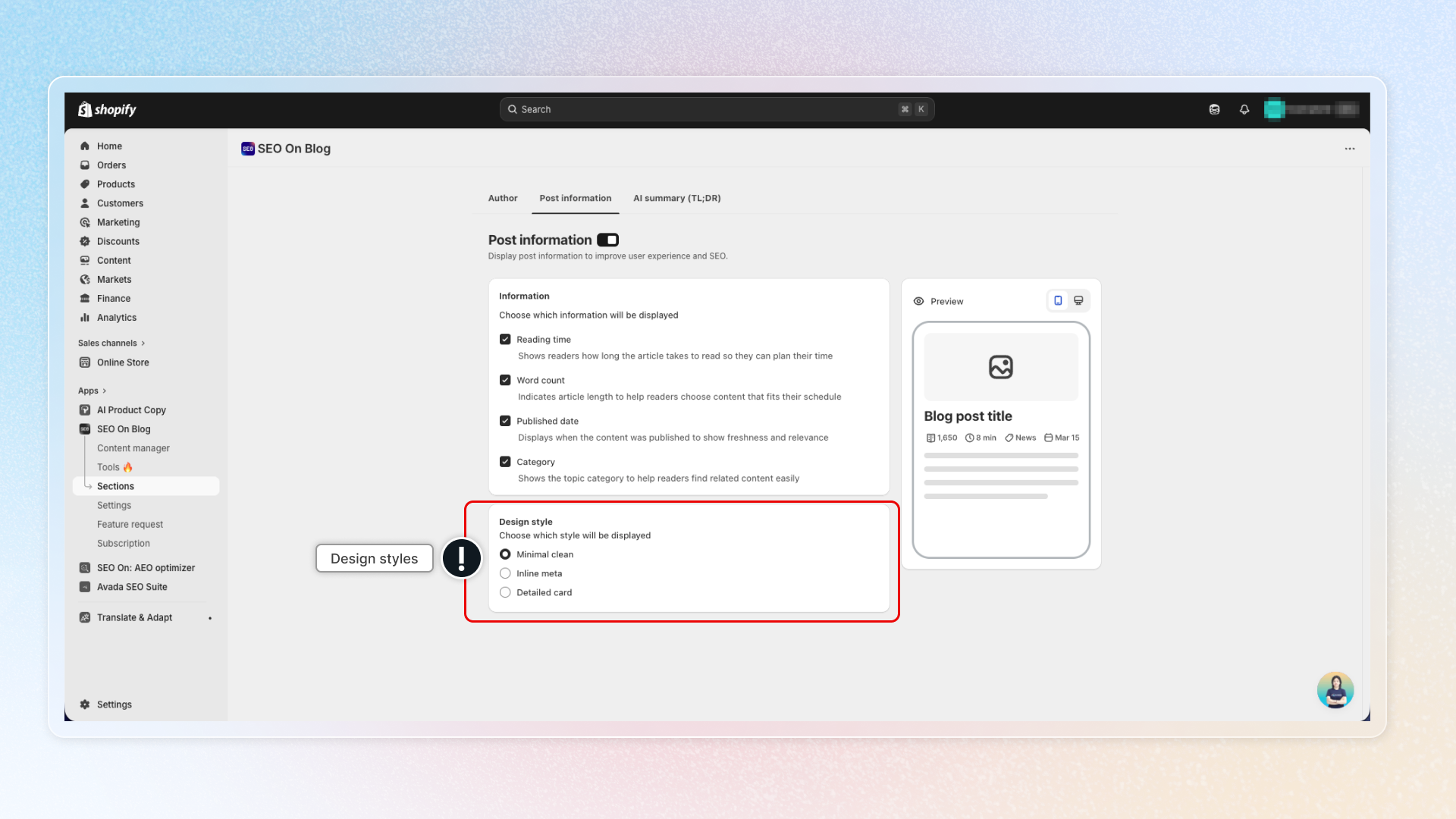Switch preview to mobile device icon

(x=1058, y=301)
